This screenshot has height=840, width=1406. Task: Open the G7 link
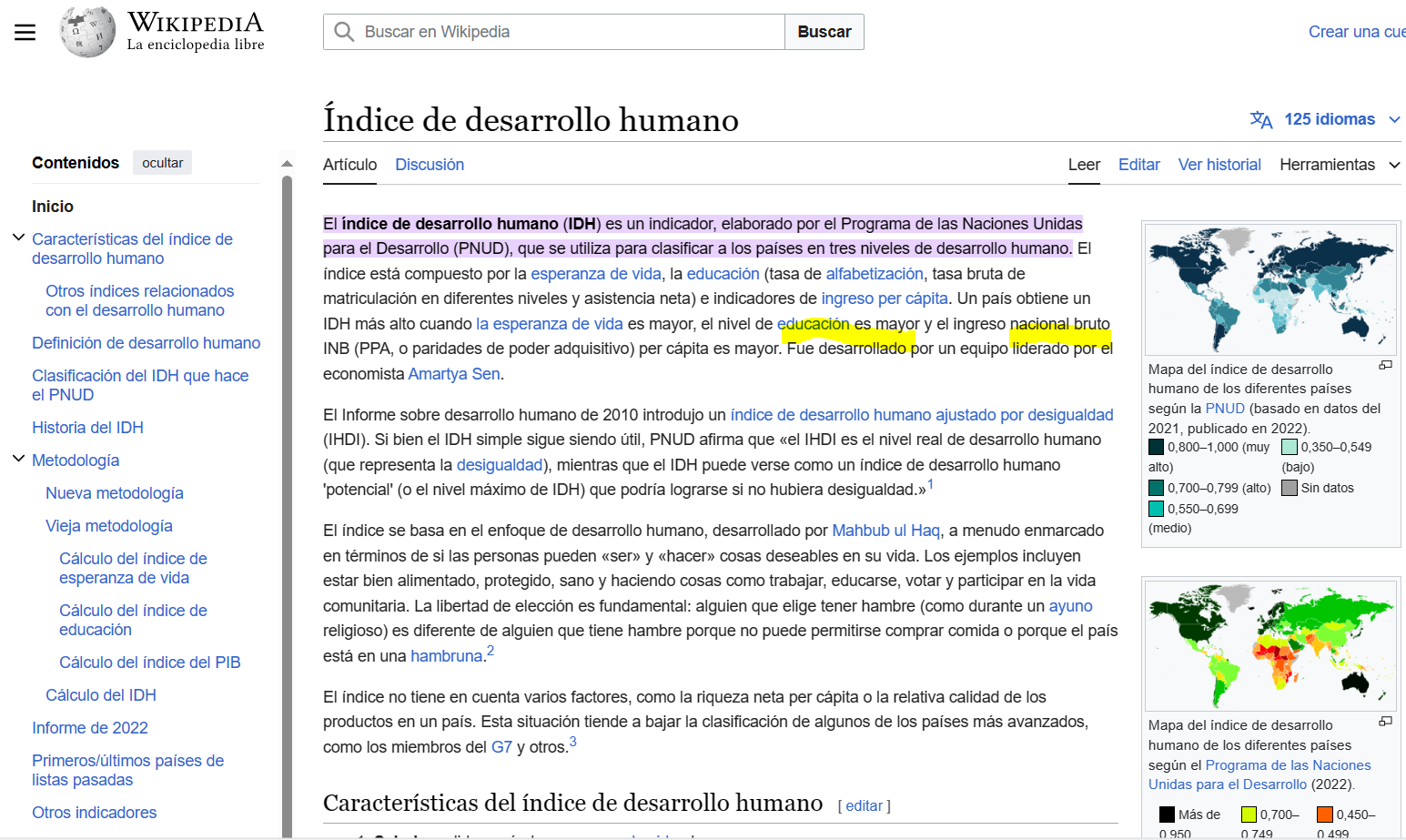(x=501, y=747)
